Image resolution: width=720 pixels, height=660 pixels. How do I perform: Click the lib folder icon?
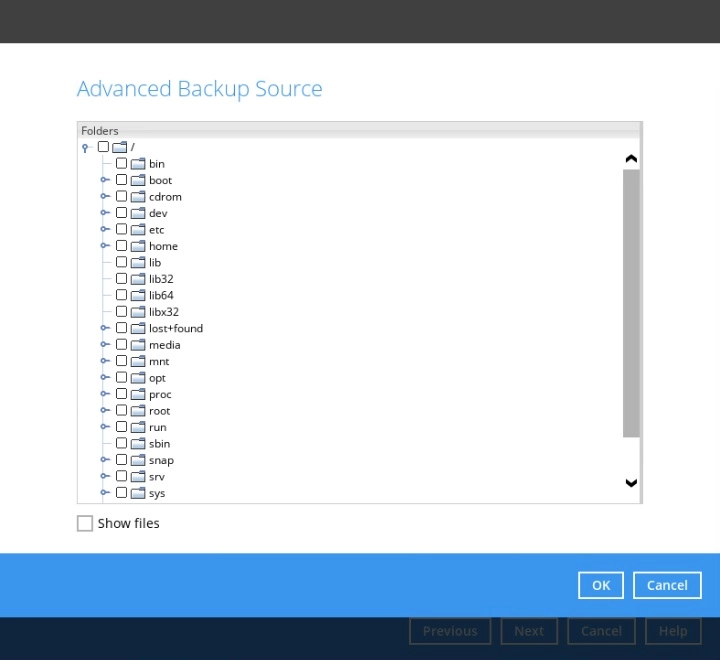pos(138,262)
